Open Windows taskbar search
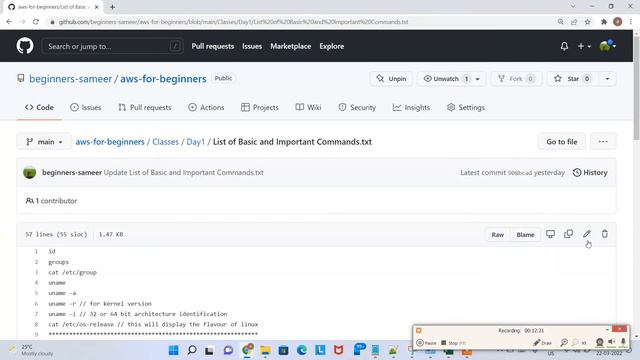Image resolution: width=640 pixels, height=360 pixels. click(192, 350)
